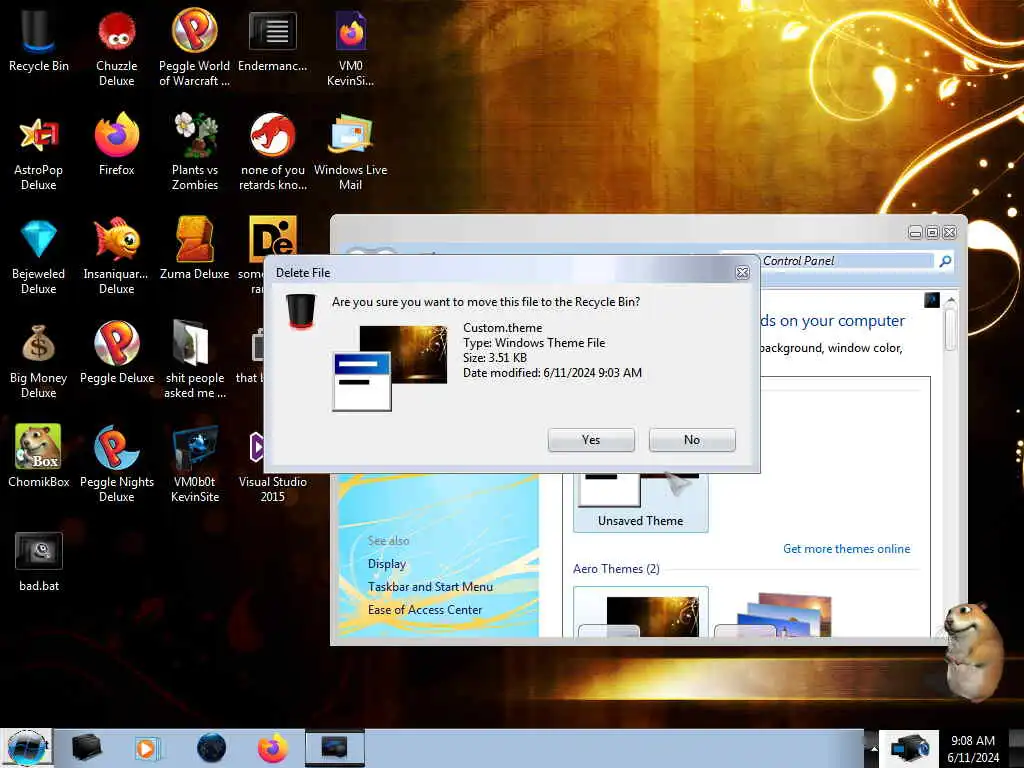Open VM0b0t KevinSite desktop icon
Screen dimensions: 1024x768
tap(194, 464)
